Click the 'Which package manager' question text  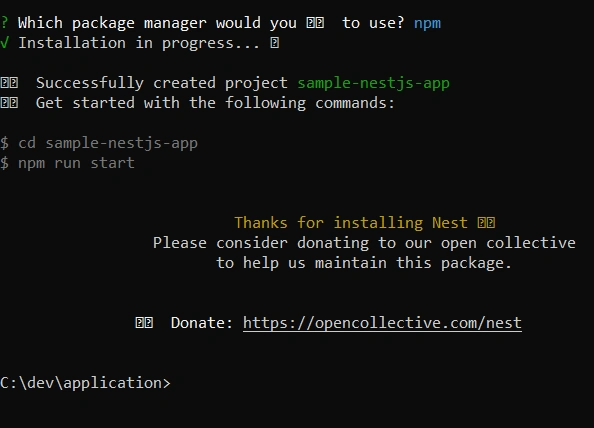pyautogui.click(x=211, y=23)
